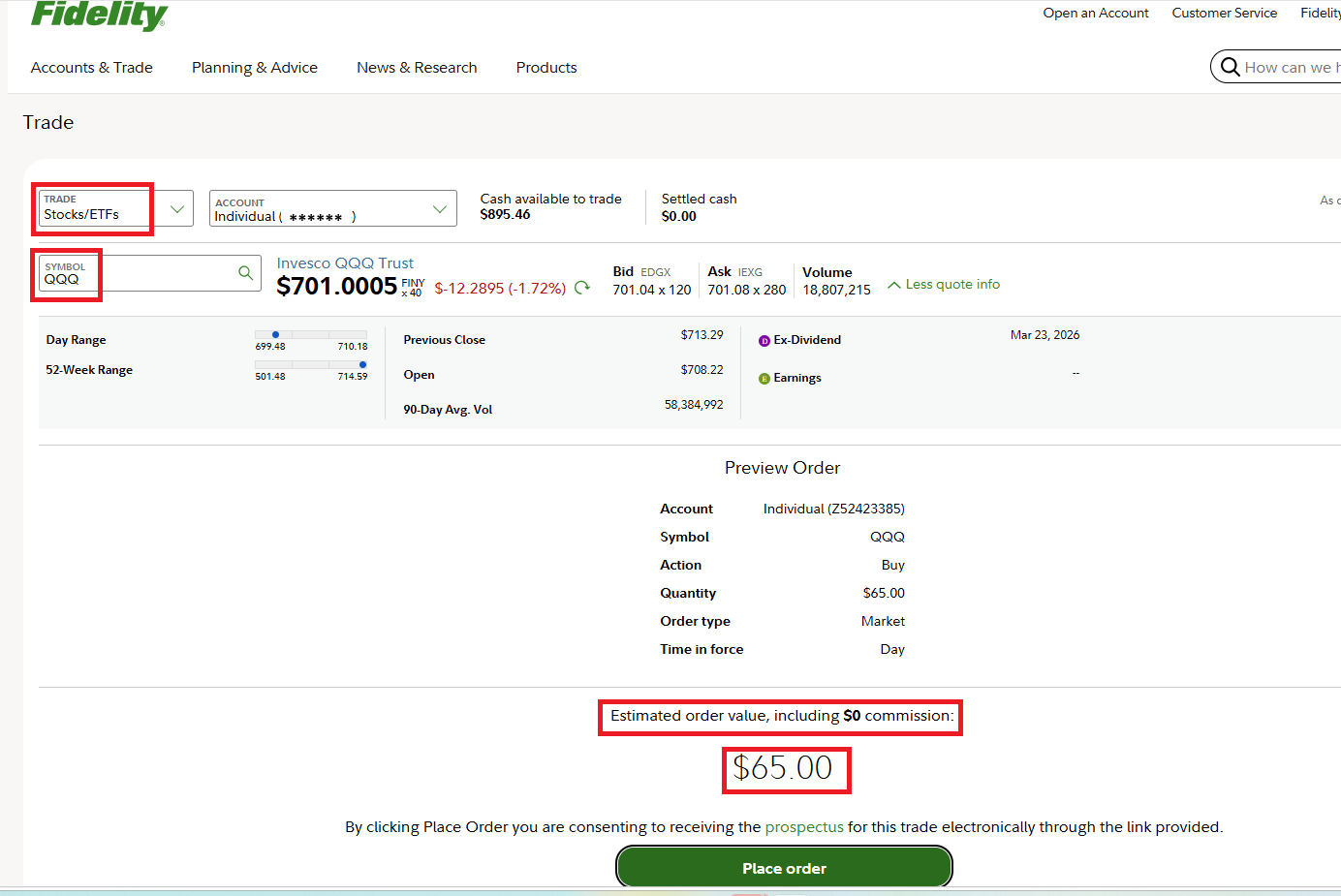This screenshot has width=1341, height=896.
Task: Click the Quantity value $65.00
Action: click(884, 593)
